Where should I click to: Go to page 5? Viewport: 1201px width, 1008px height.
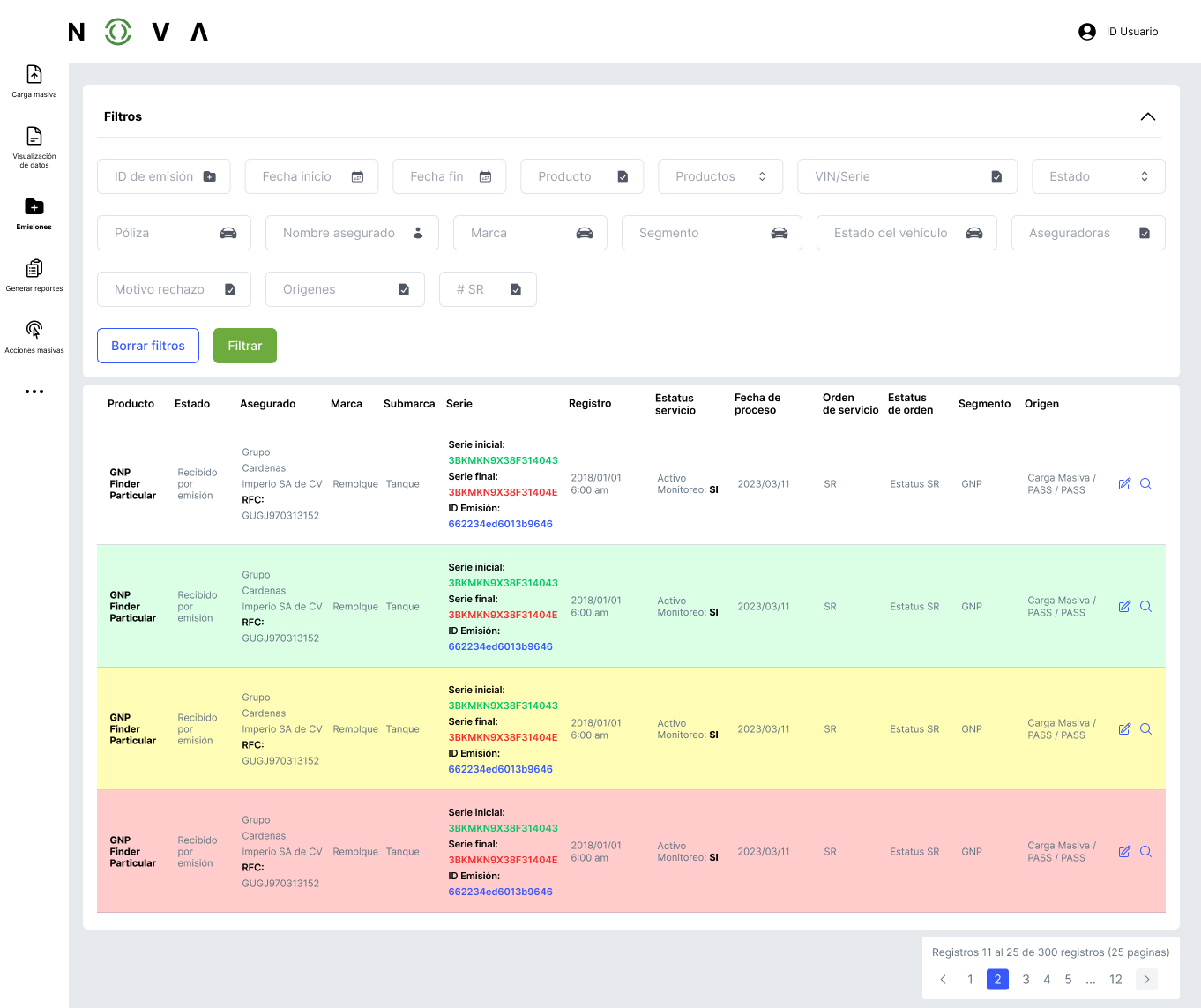point(1068,979)
